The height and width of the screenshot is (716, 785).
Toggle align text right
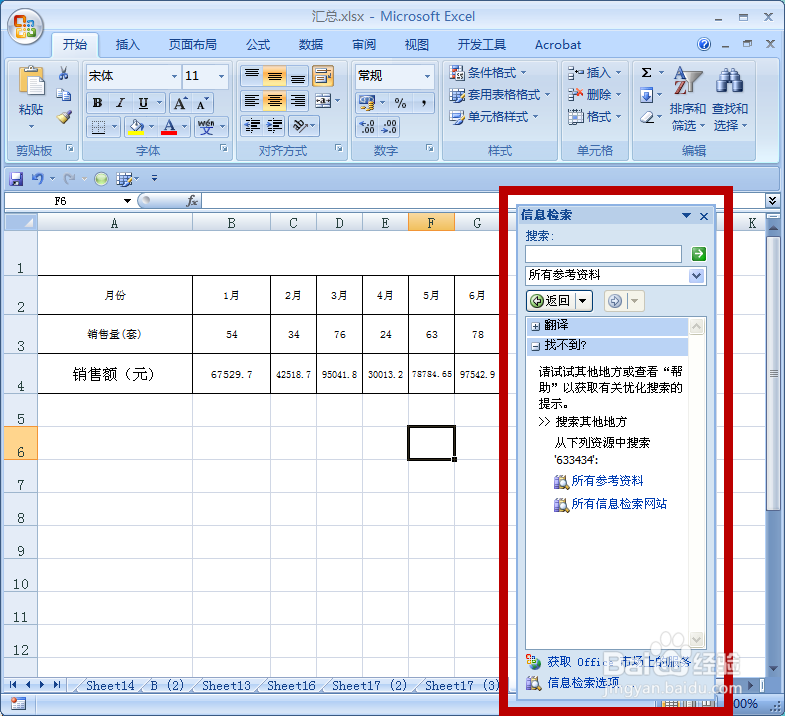click(298, 101)
